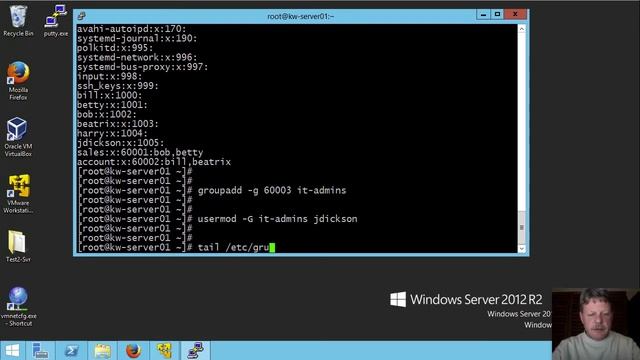Click the 'ssh_keys:x:999:' line
The image size is (640, 360).
(118, 86)
